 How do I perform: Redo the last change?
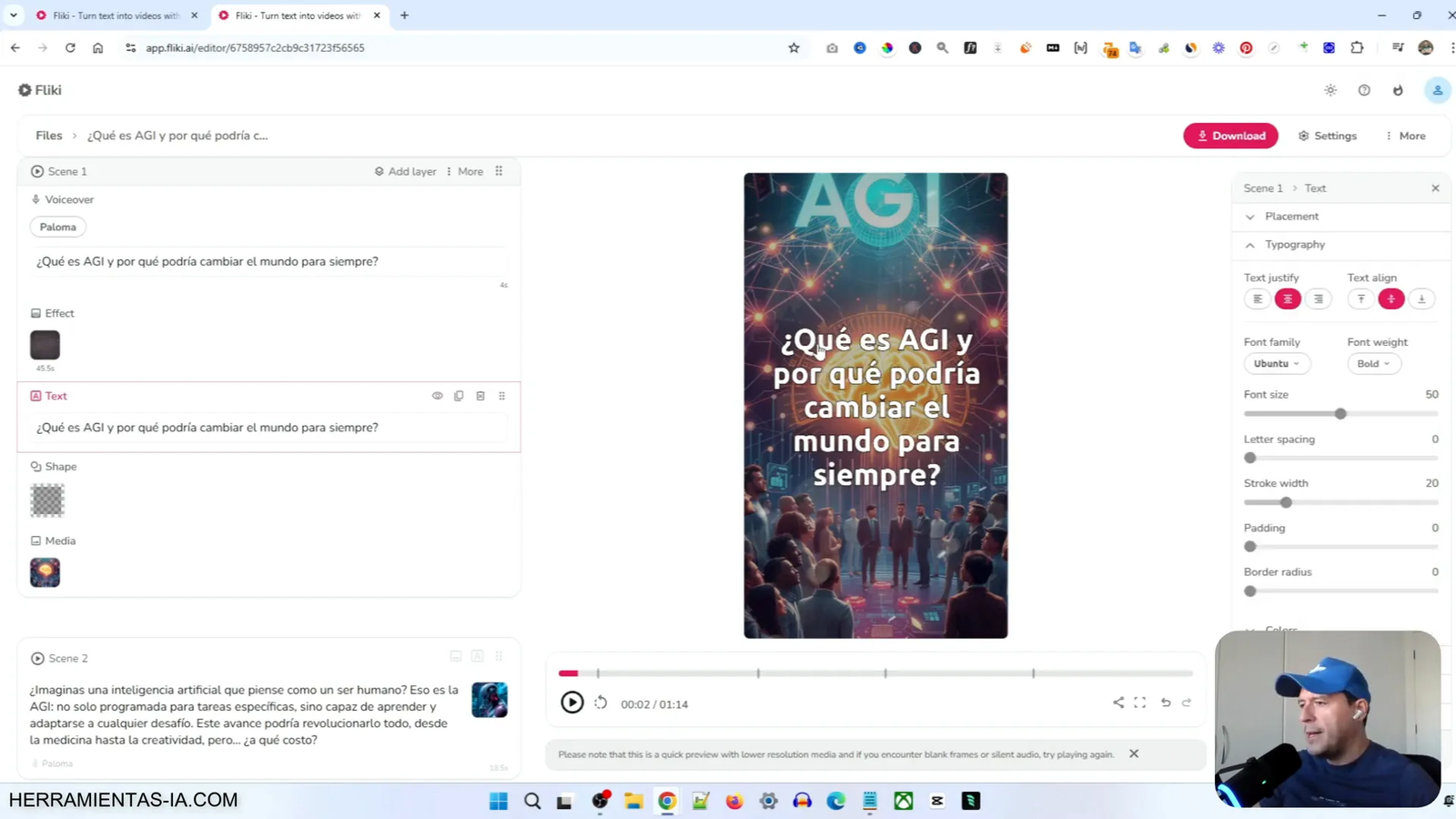(x=1186, y=703)
